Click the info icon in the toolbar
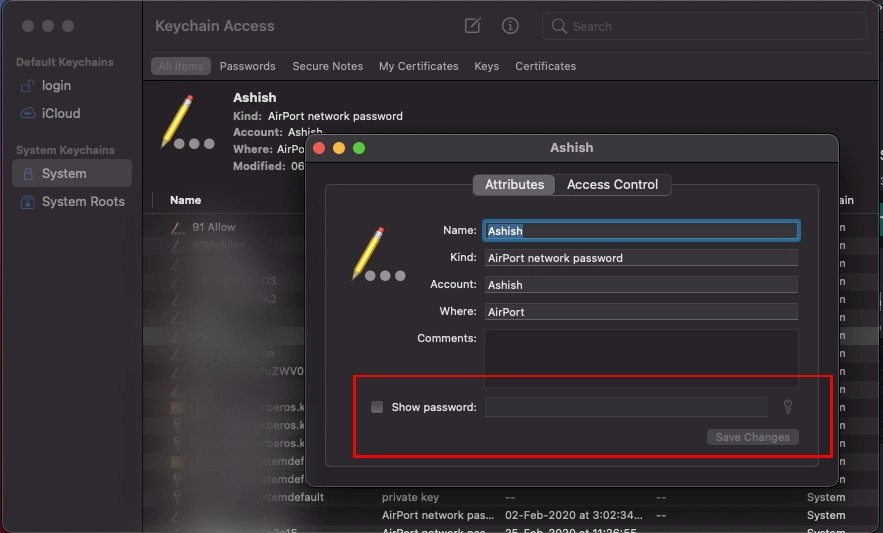 510,25
